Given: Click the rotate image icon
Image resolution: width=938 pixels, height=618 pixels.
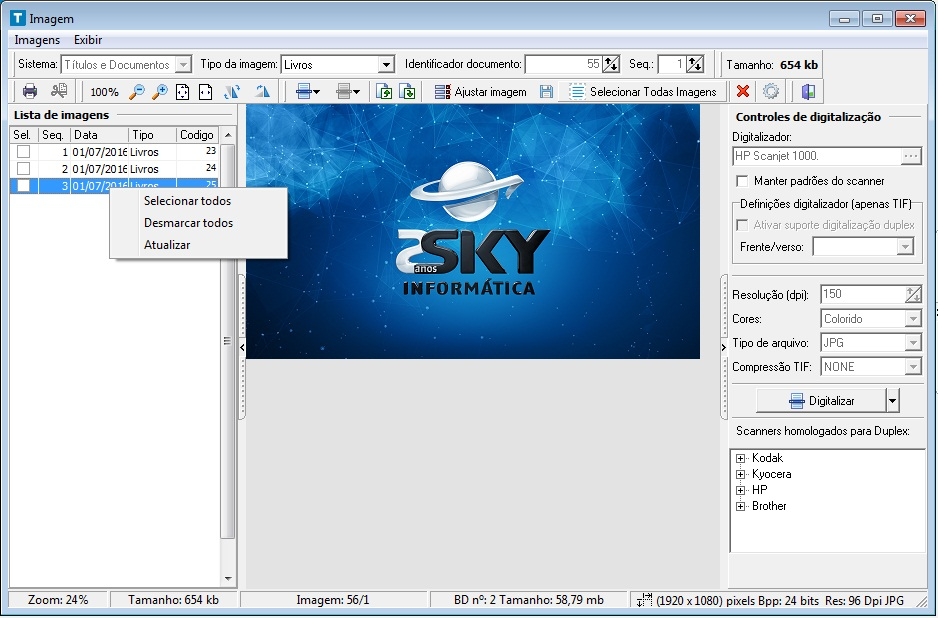Looking at the screenshot, I should pos(232,92).
